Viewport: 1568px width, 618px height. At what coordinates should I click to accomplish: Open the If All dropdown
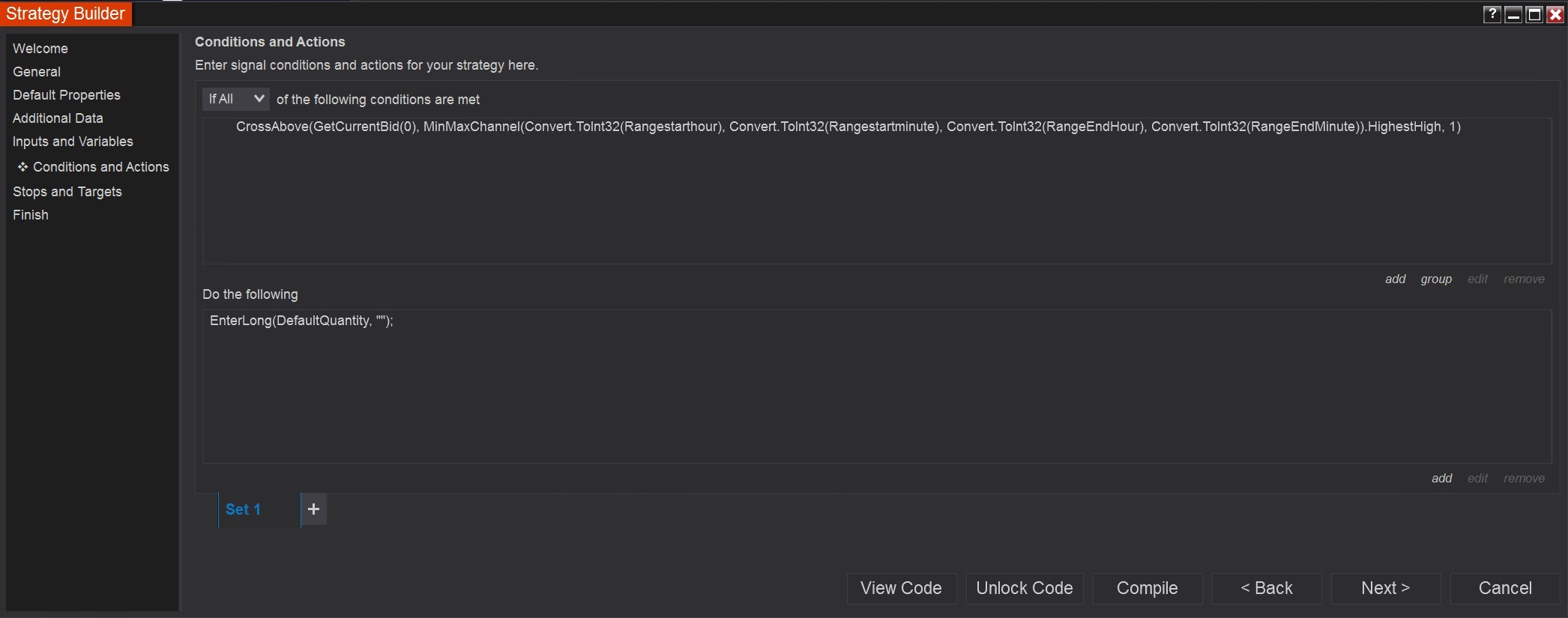click(x=235, y=99)
